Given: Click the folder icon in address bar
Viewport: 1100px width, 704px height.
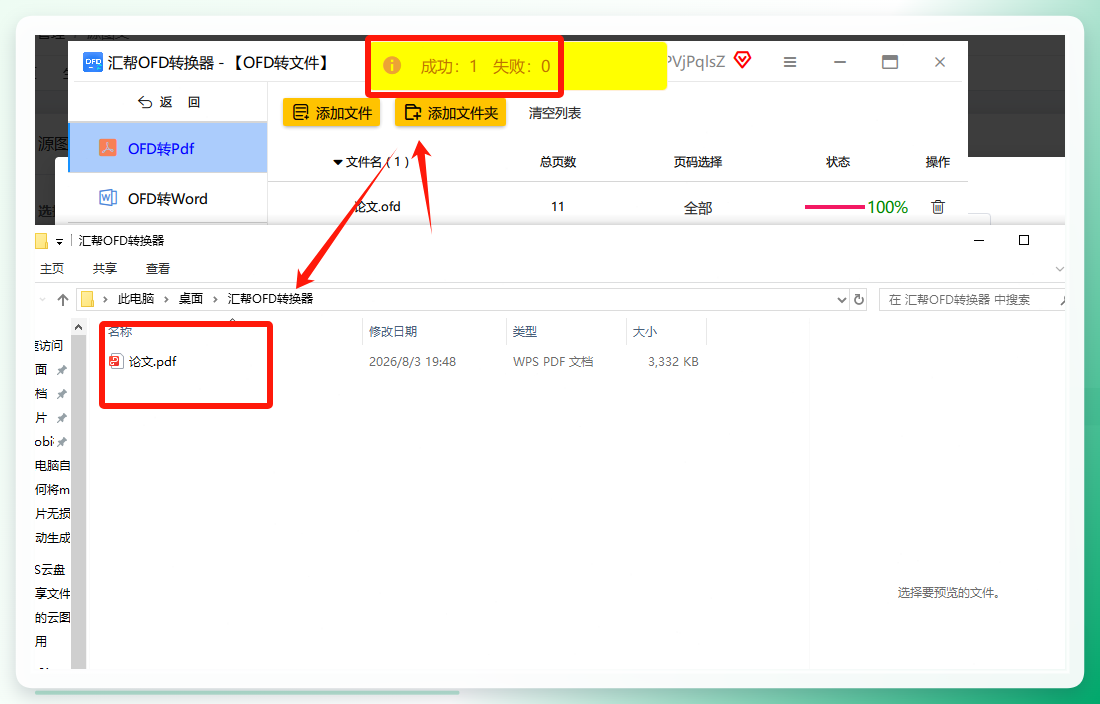Looking at the screenshot, I should pyautogui.click(x=88, y=299).
